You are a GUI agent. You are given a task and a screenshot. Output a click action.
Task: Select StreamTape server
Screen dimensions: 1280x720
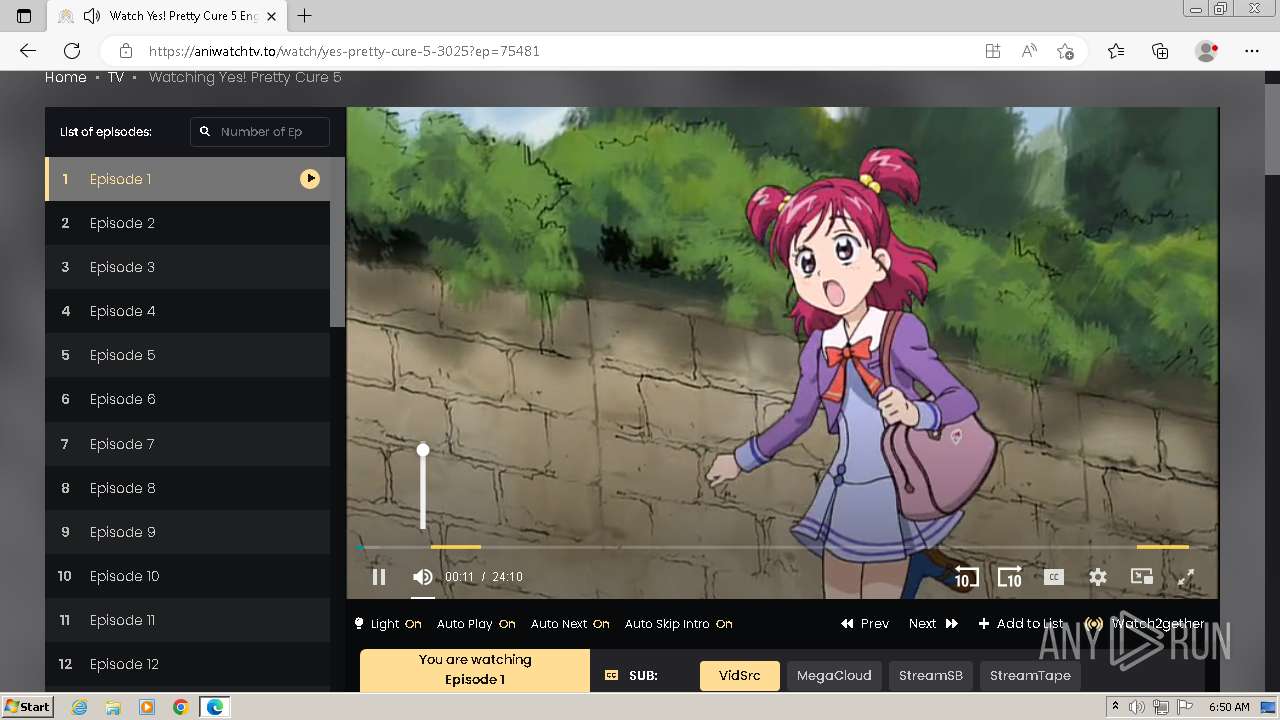(1030, 676)
